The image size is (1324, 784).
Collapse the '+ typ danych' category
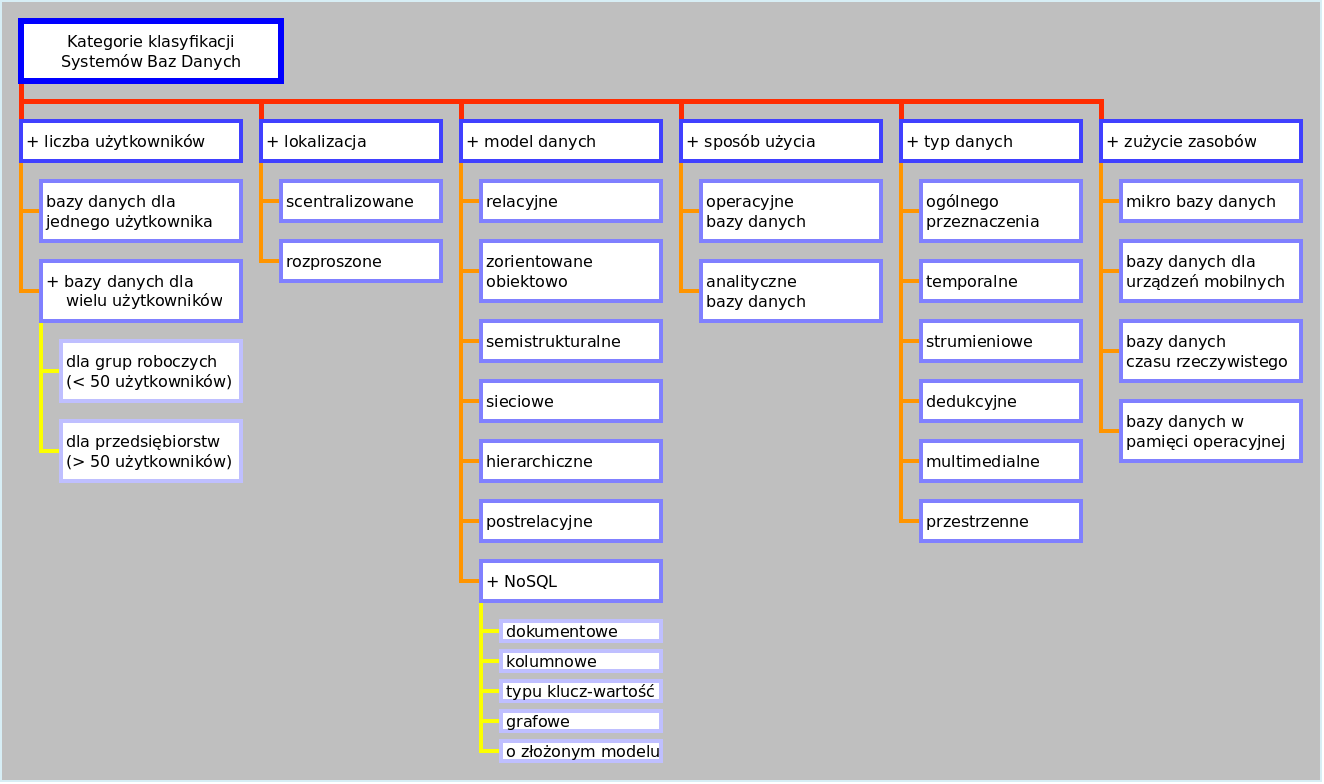tap(991, 141)
